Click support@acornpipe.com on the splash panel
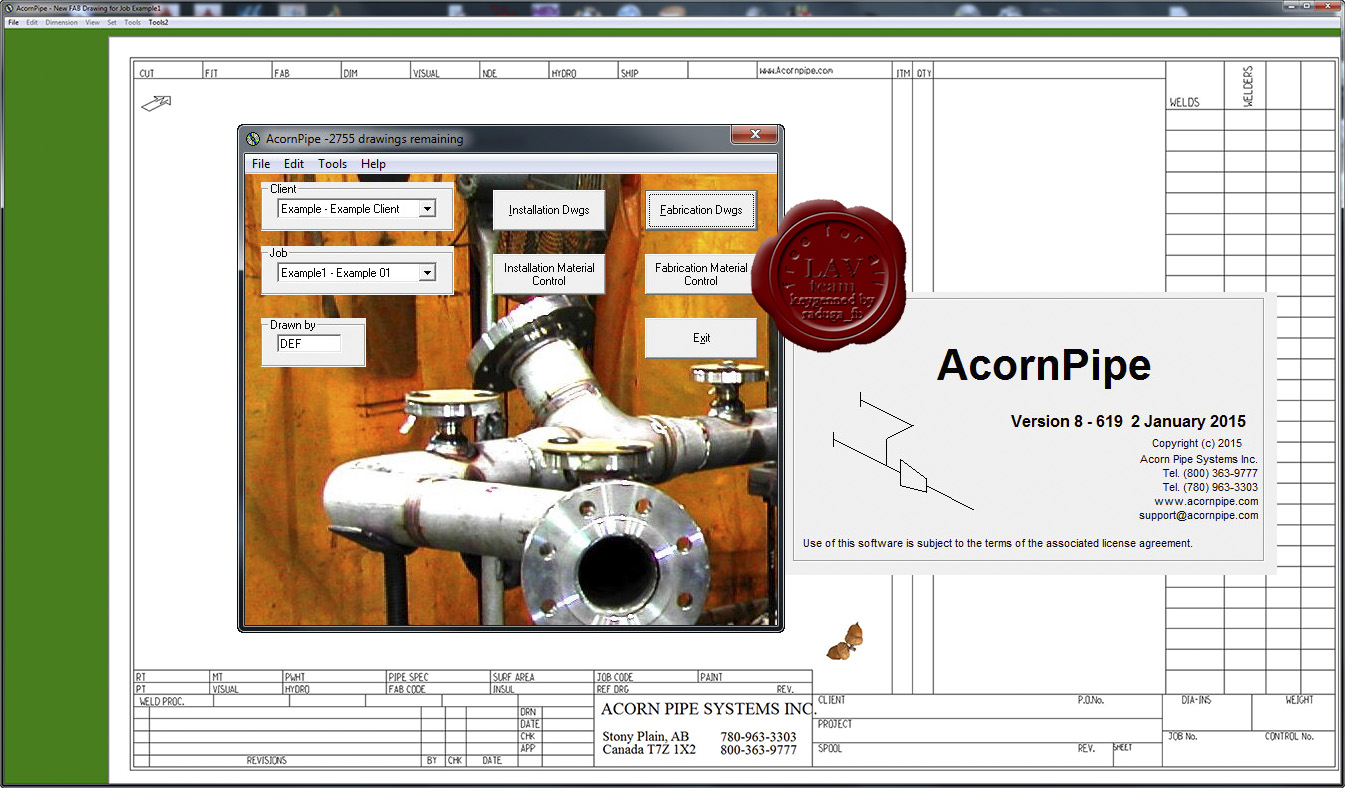 click(1198, 515)
